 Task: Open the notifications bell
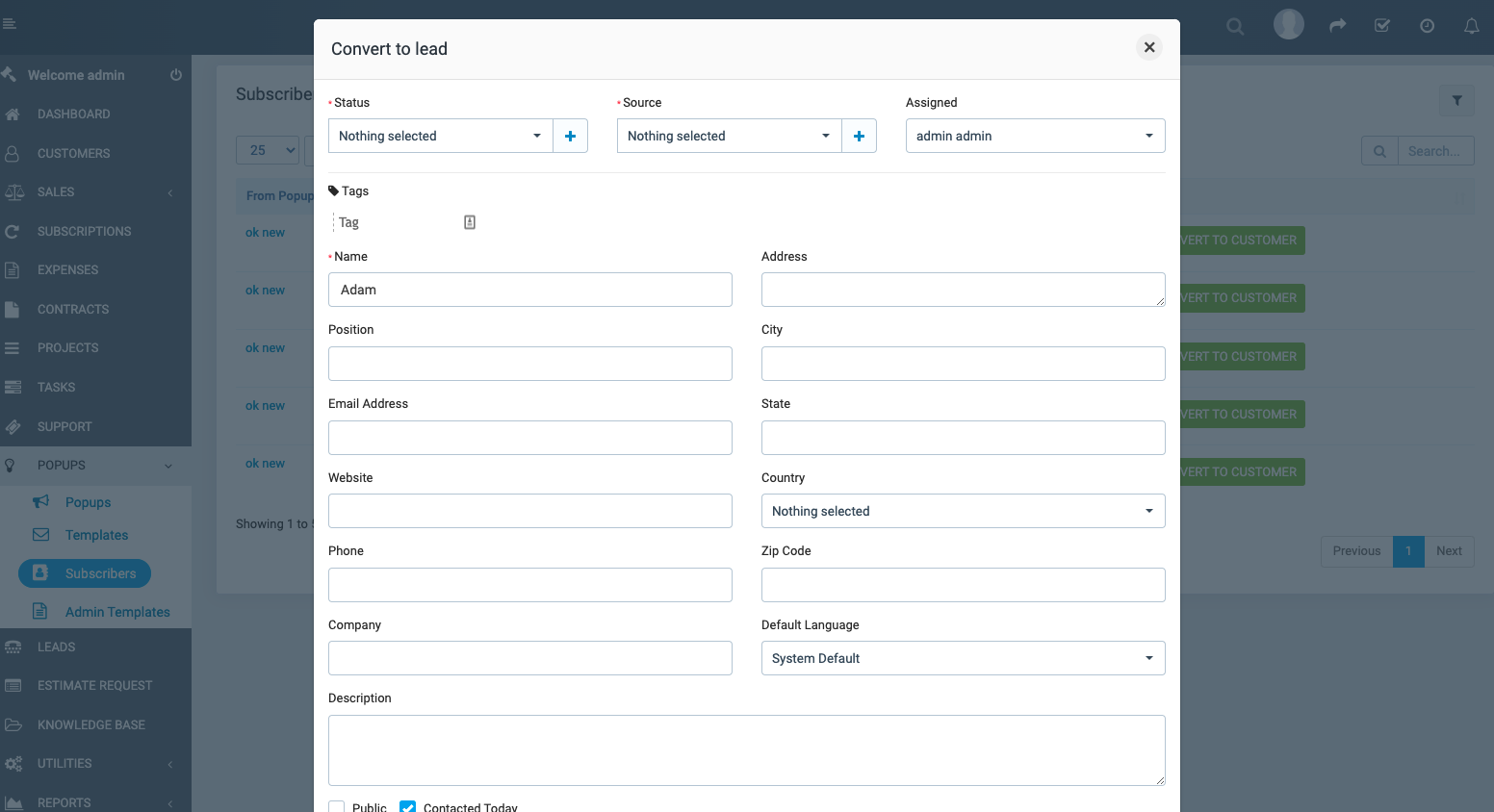coord(1472,26)
